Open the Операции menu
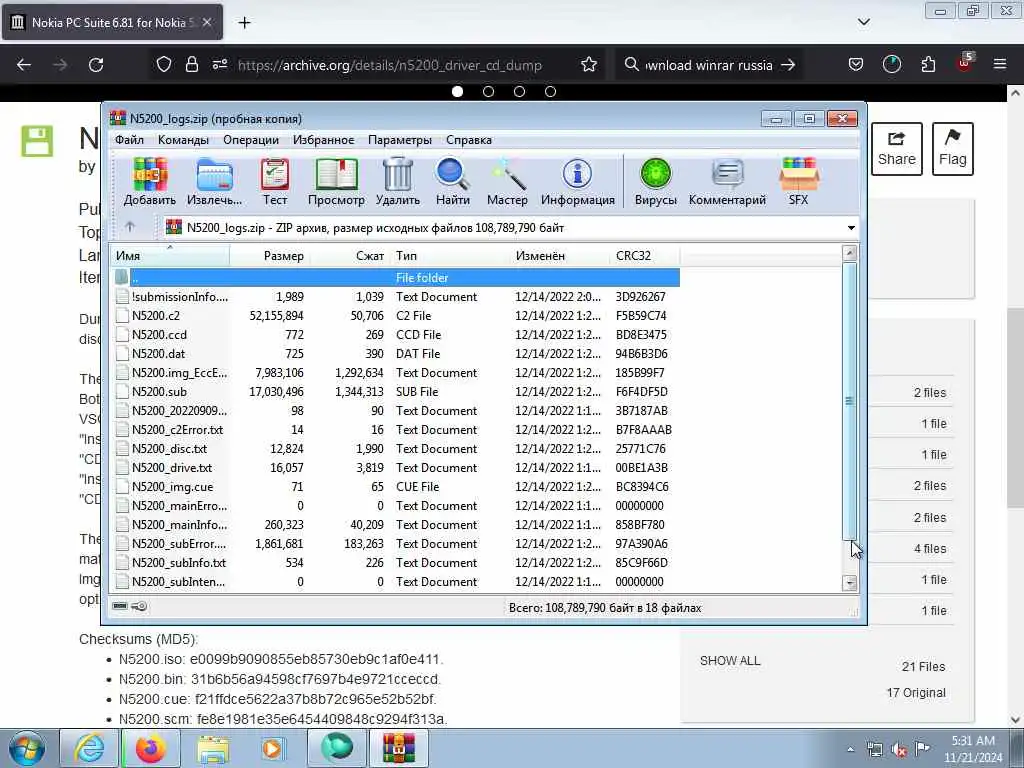Image resolution: width=1024 pixels, height=768 pixels. [251, 140]
